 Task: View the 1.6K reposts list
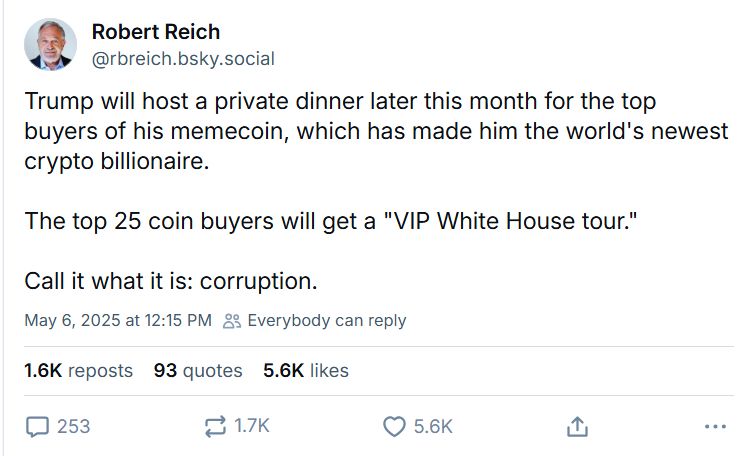tap(78, 371)
